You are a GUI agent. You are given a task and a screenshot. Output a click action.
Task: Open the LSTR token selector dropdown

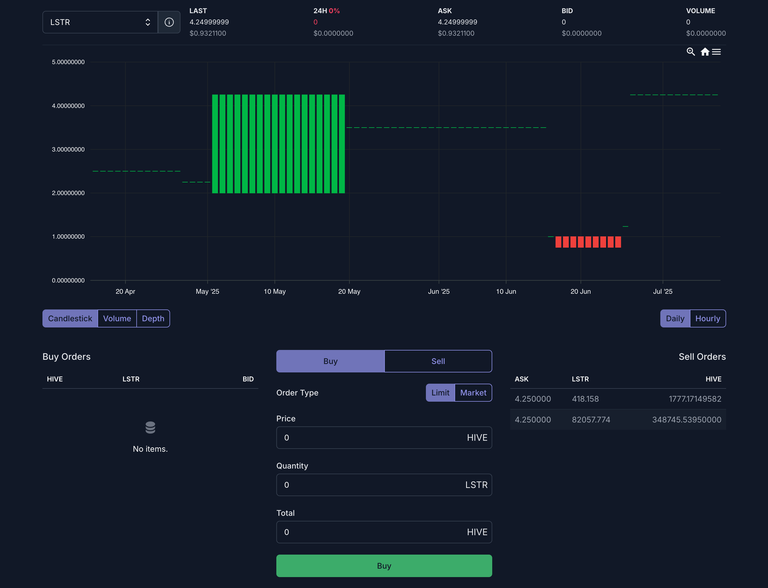tap(100, 22)
